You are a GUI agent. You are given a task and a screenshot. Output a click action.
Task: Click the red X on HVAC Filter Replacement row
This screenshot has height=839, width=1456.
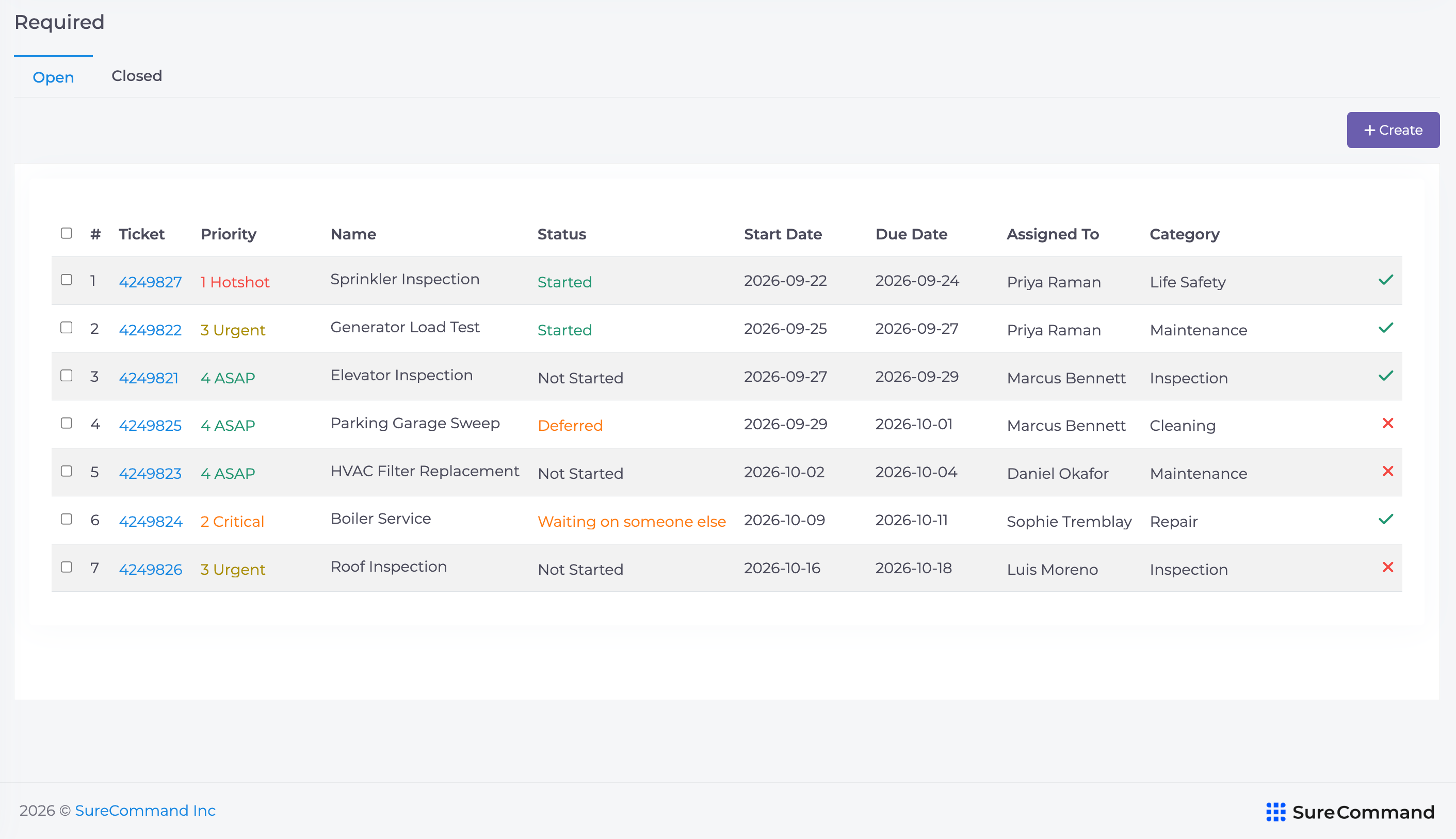(x=1387, y=472)
